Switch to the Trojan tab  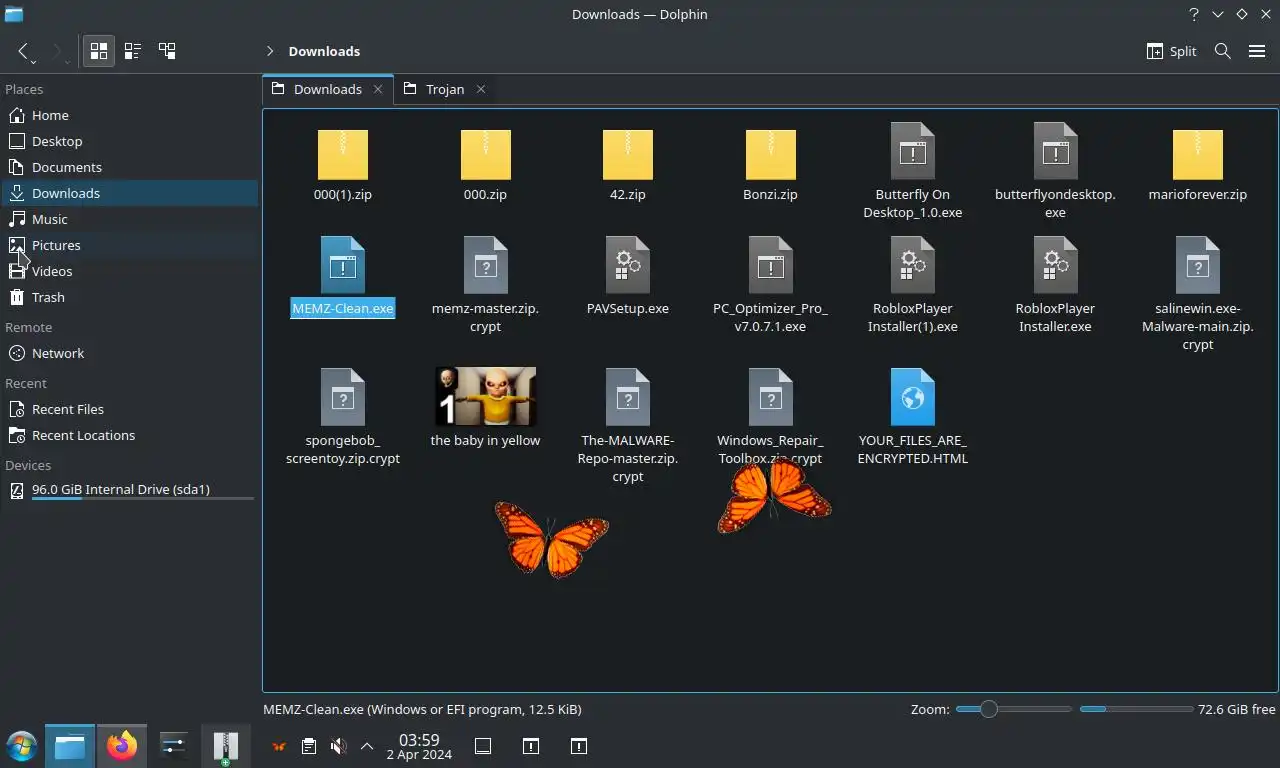click(444, 89)
